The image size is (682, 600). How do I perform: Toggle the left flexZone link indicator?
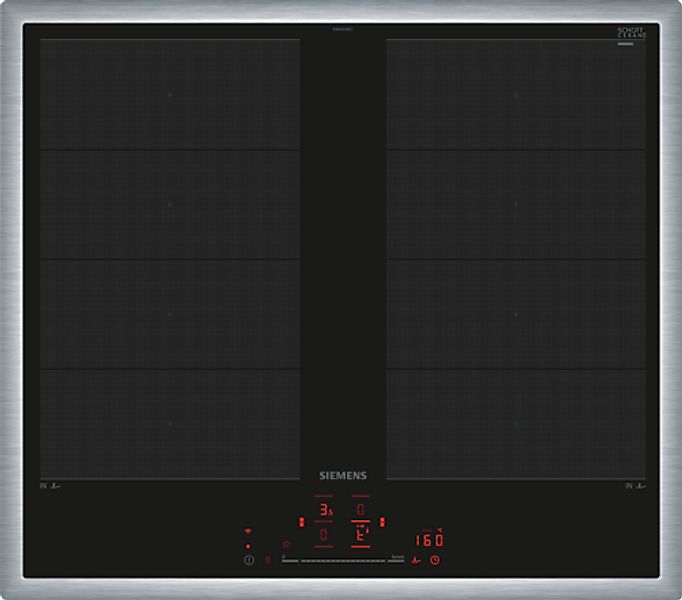click(301, 522)
